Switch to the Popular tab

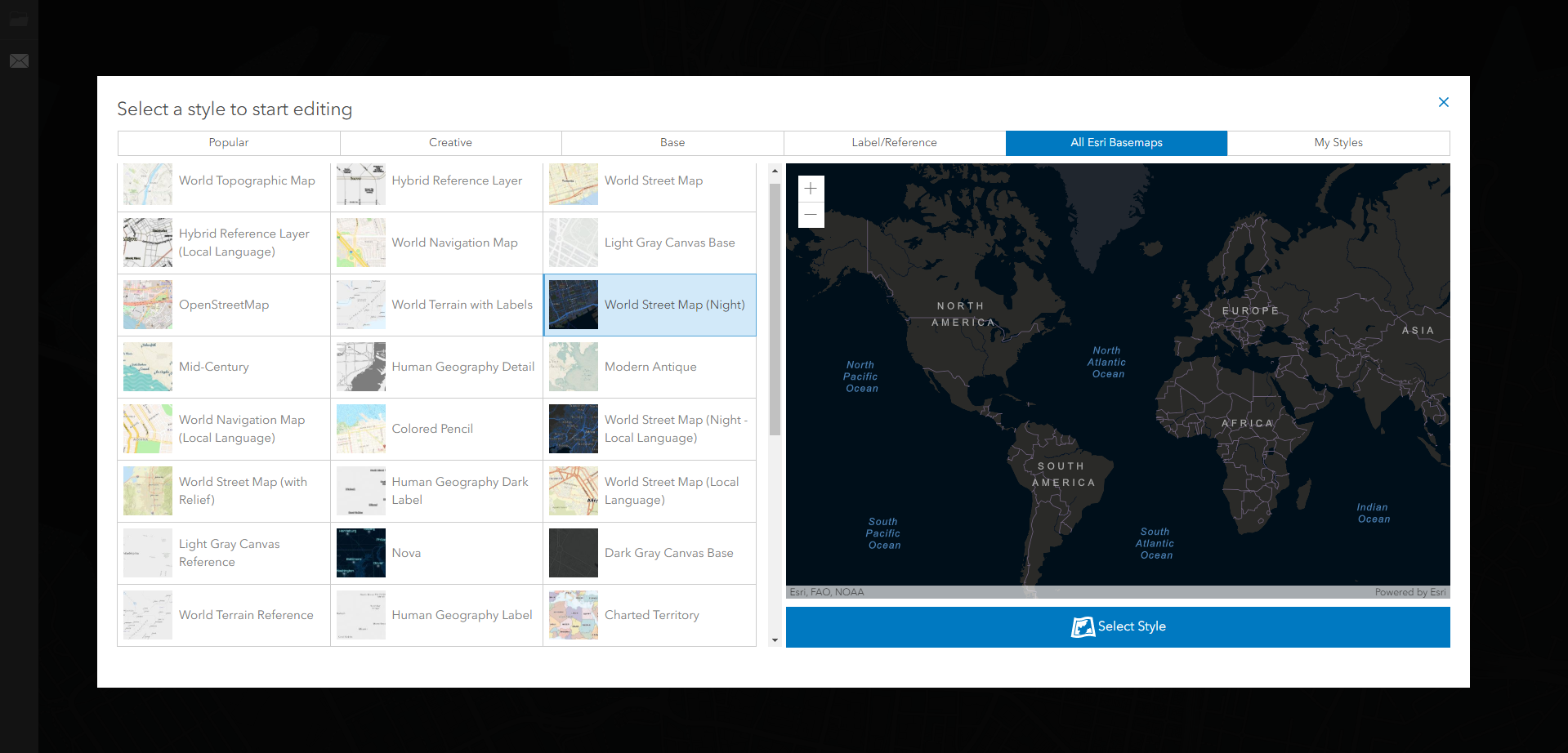click(x=229, y=143)
